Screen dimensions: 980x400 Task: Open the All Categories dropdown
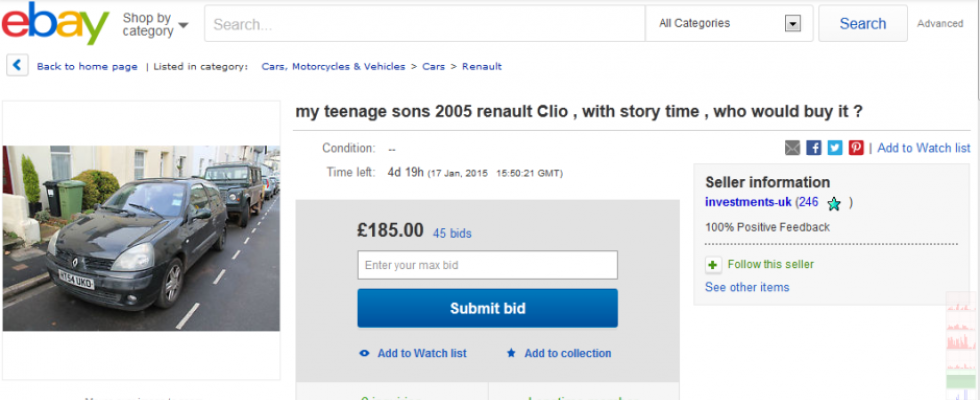tap(730, 23)
